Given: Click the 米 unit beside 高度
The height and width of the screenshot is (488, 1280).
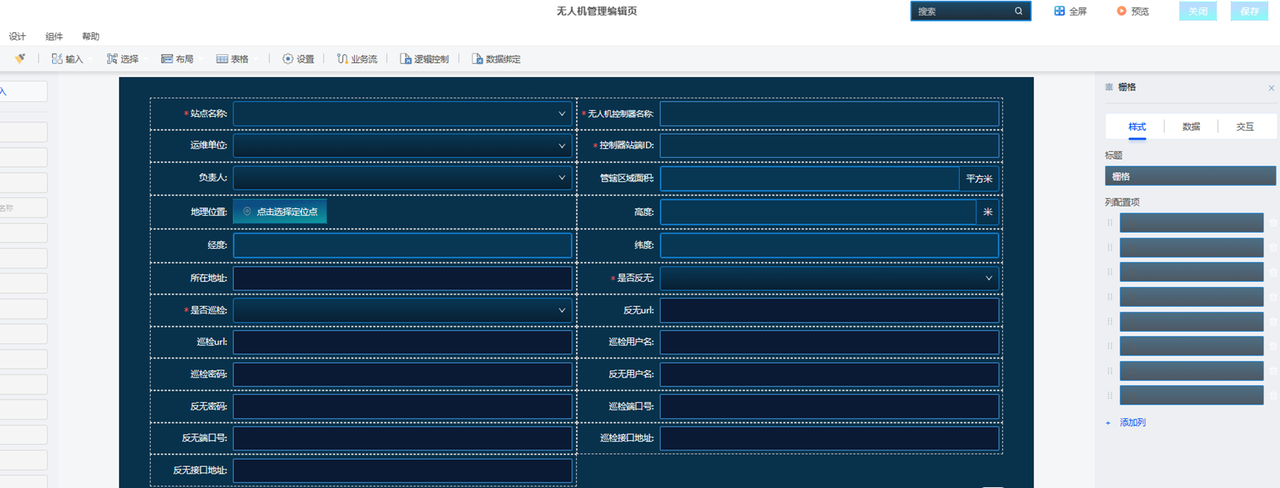Looking at the screenshot, I should (988, 212).
